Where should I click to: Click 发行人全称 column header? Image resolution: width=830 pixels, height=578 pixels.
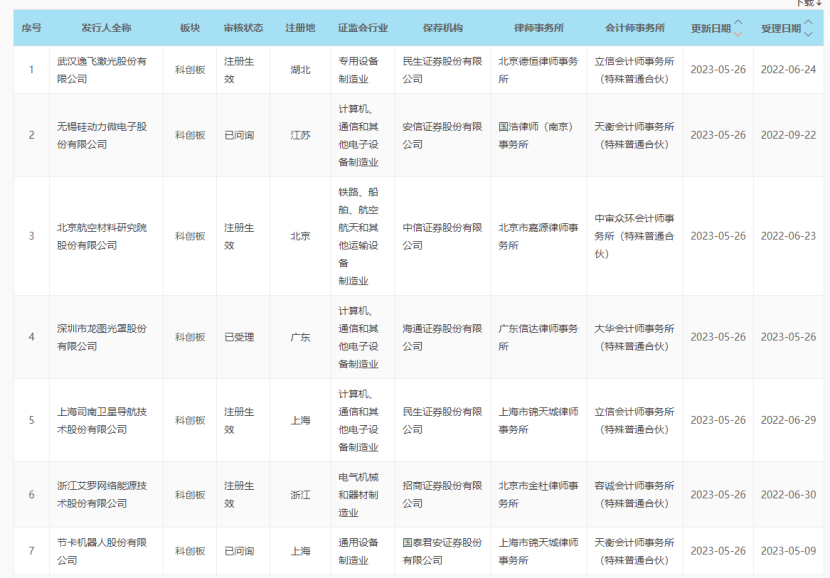click(x=106, y=29)
